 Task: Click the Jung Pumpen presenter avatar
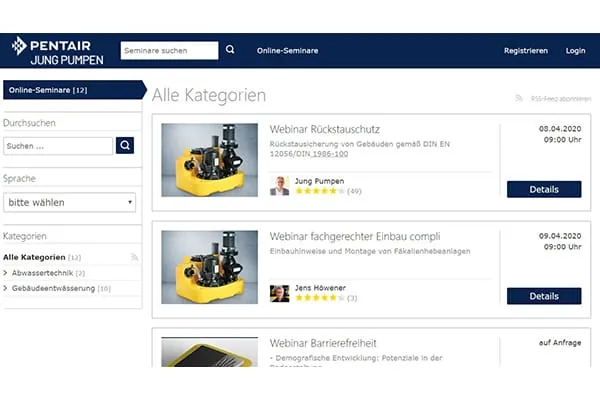click(280, 186)
